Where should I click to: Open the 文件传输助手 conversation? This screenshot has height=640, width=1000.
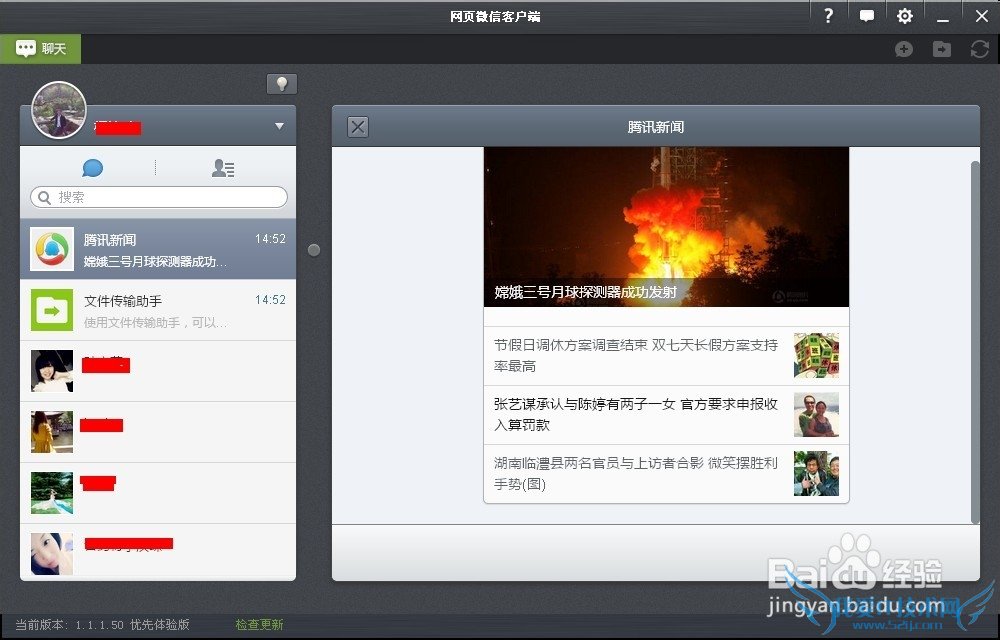pos(158,310)
